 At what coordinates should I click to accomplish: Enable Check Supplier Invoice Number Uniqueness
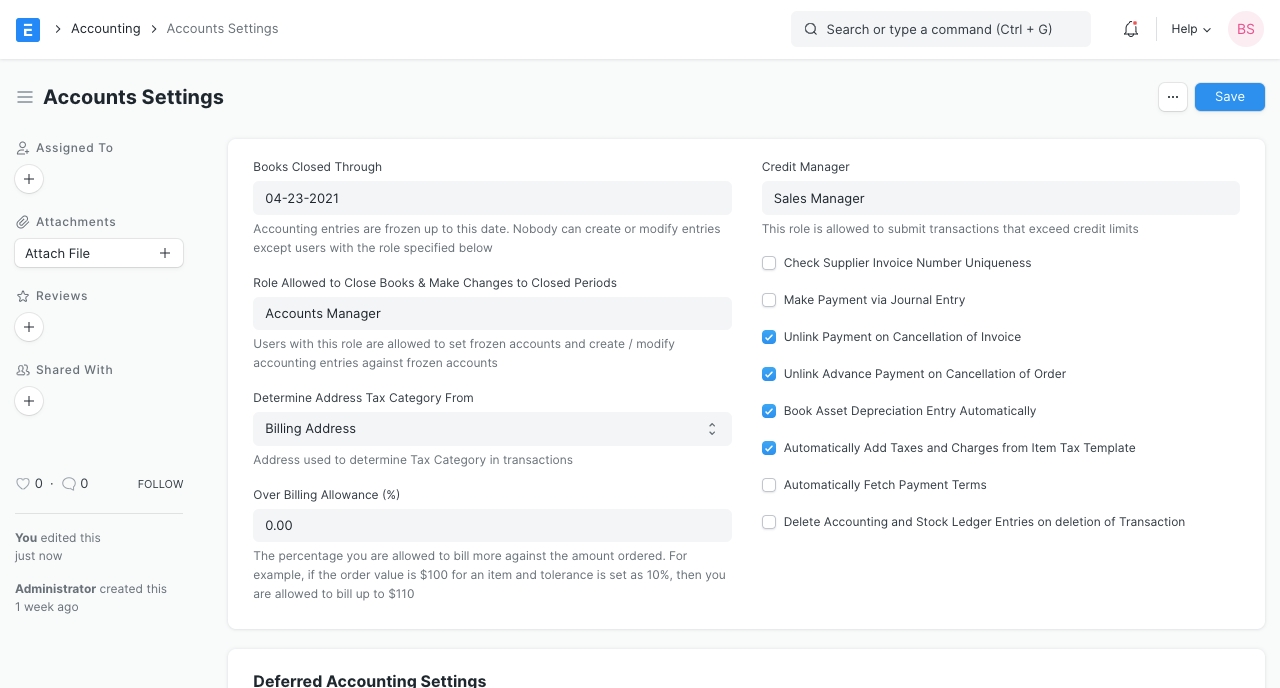(769, 263)
